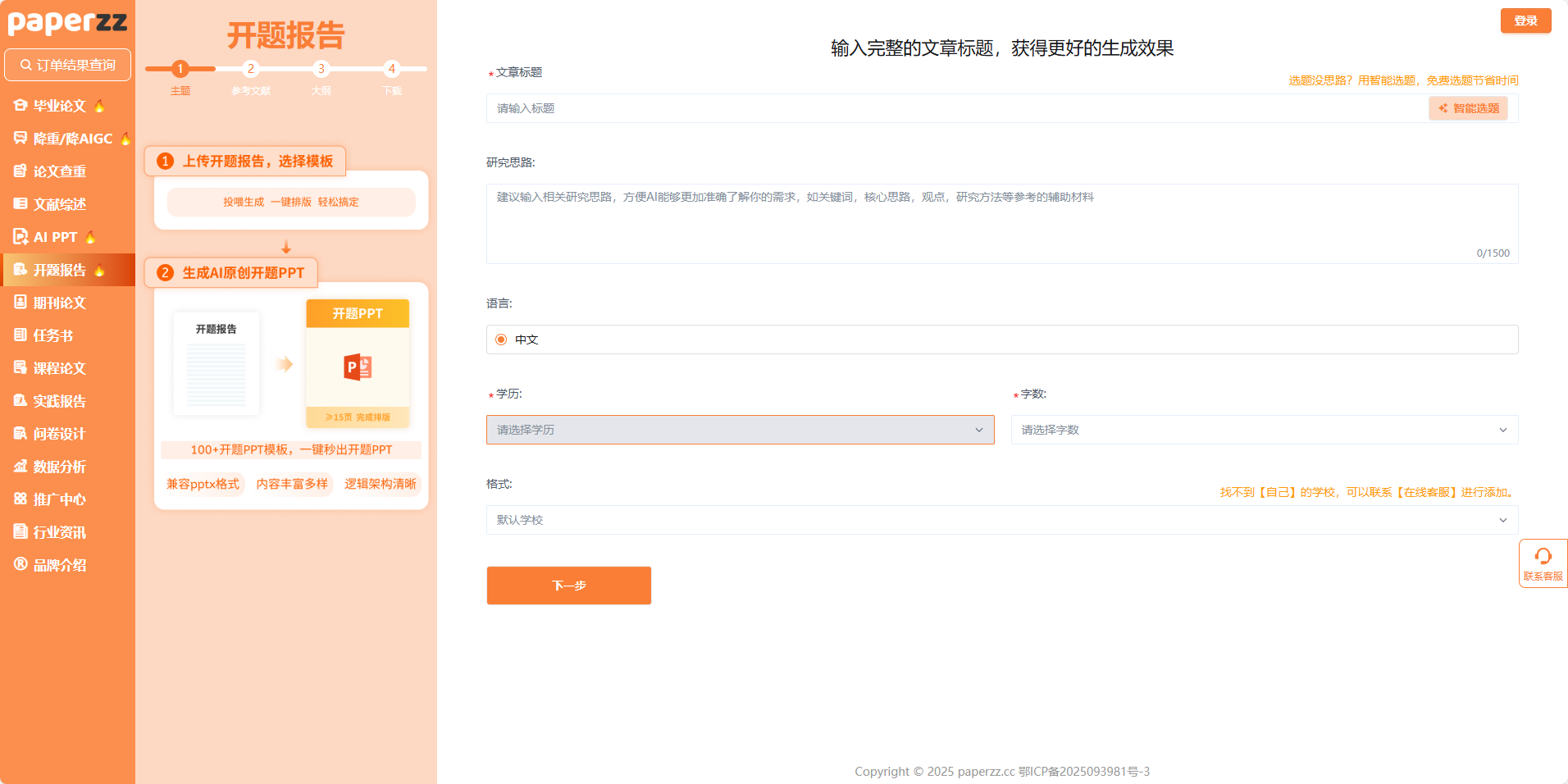Viewport: 1568px width, 784px height.
Task: Open the 请选择字数 word count dropdown
Action: [x=1264, y=430]
